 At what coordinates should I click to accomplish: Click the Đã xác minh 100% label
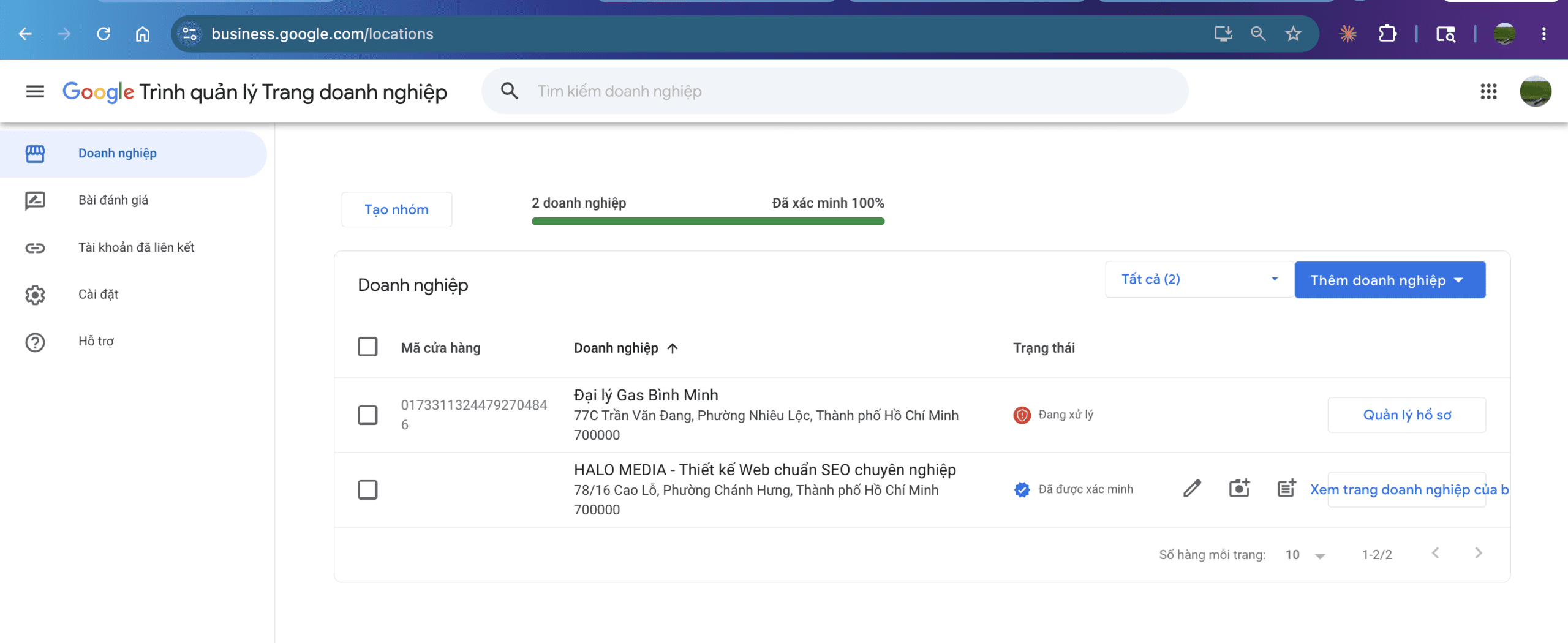(x=828, y=203)
